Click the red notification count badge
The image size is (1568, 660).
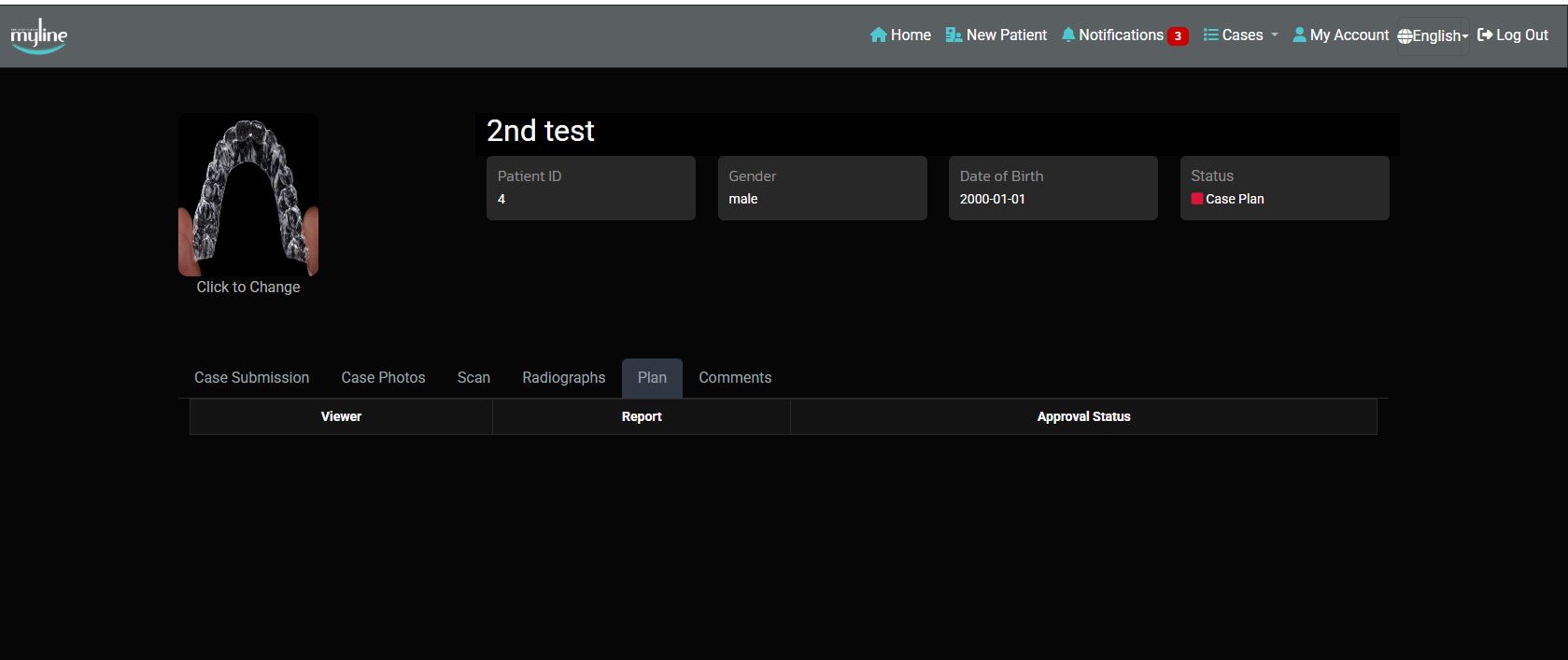[1178, 36]
